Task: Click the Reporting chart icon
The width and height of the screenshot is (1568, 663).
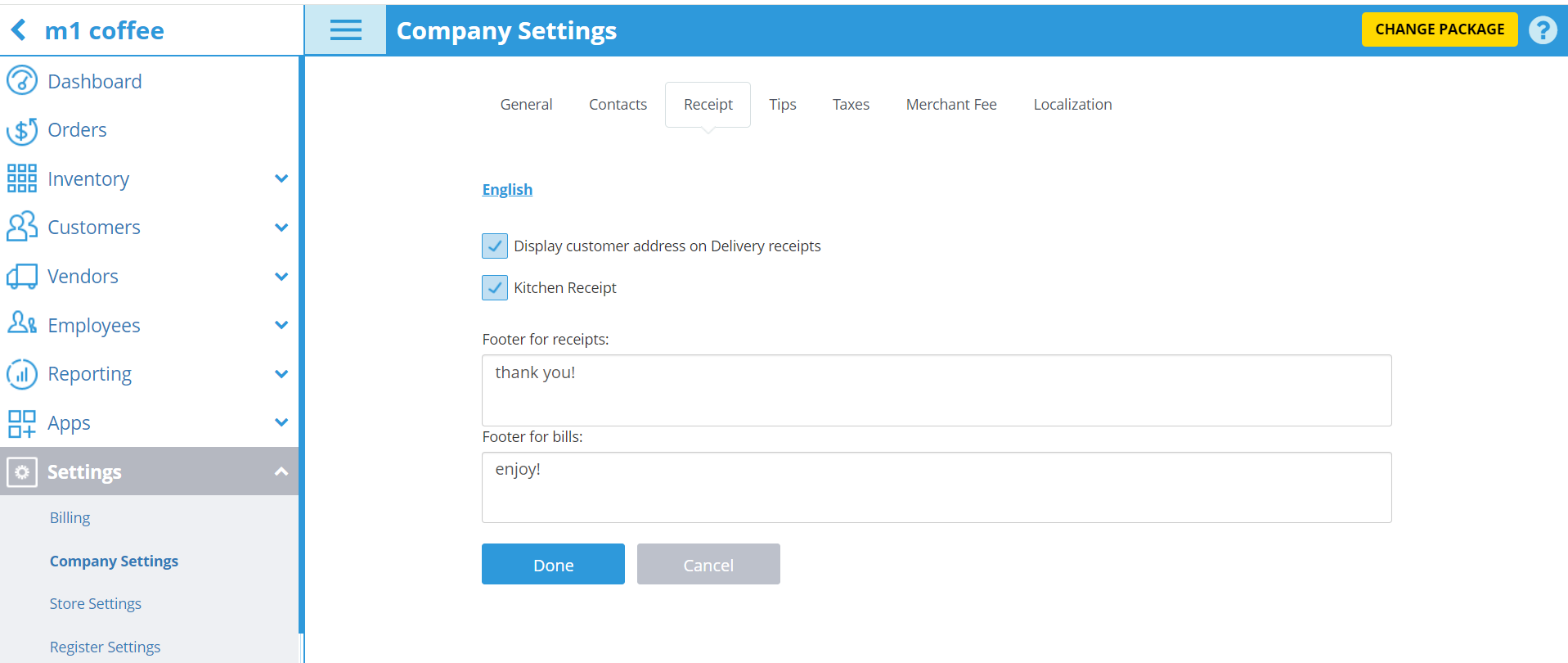Action: coord(22,374)
